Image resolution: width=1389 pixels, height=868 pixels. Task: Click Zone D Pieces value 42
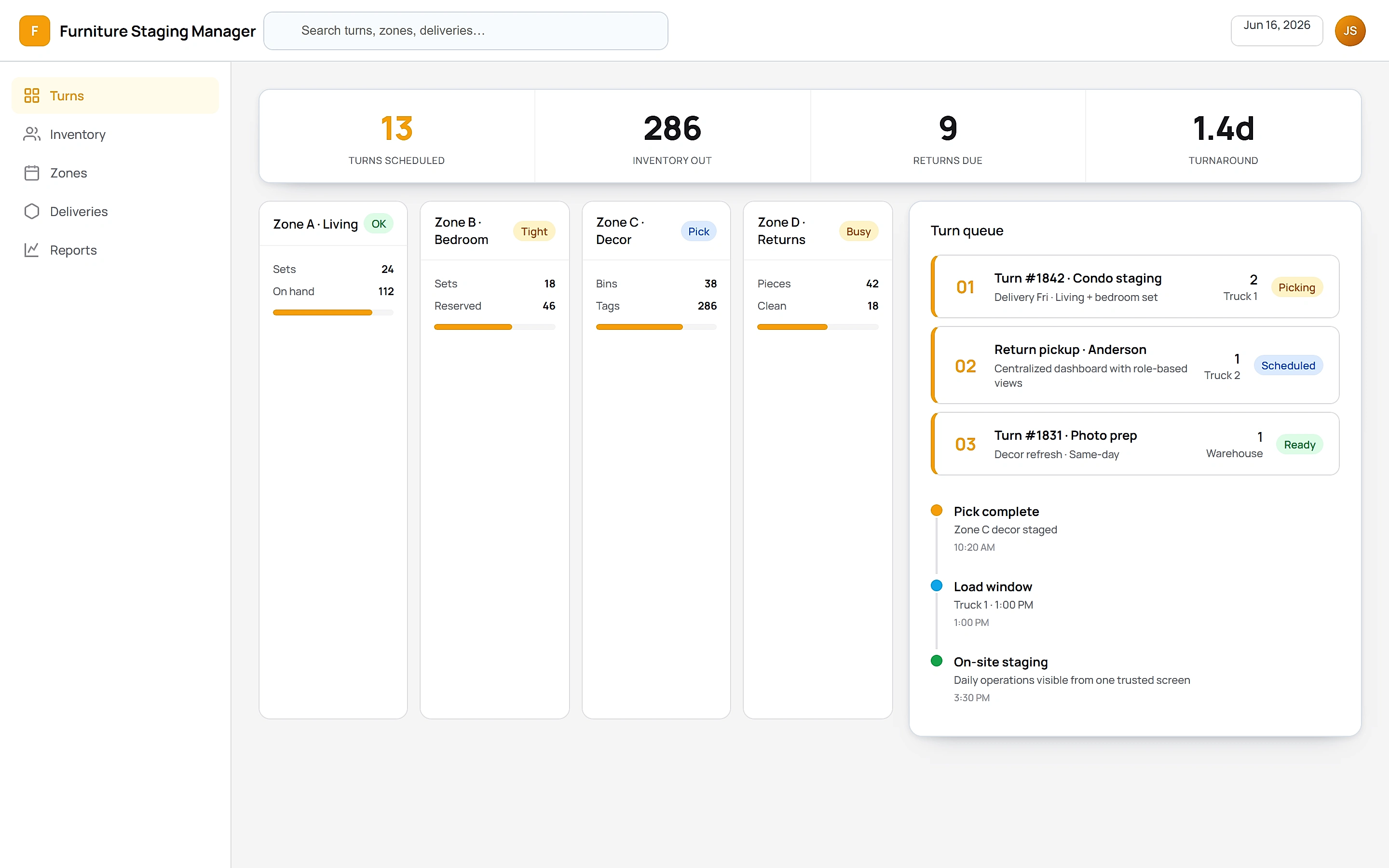click(872, 284)
